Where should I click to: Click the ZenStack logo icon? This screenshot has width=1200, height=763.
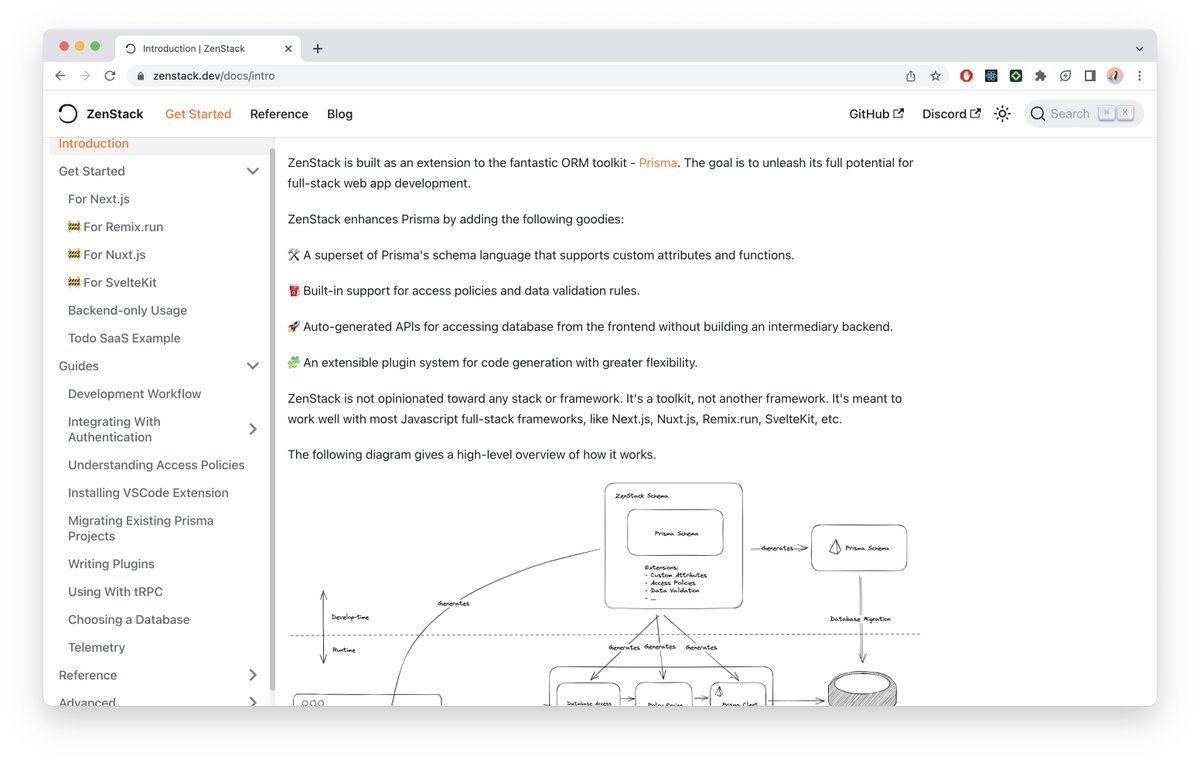[67, 114]
